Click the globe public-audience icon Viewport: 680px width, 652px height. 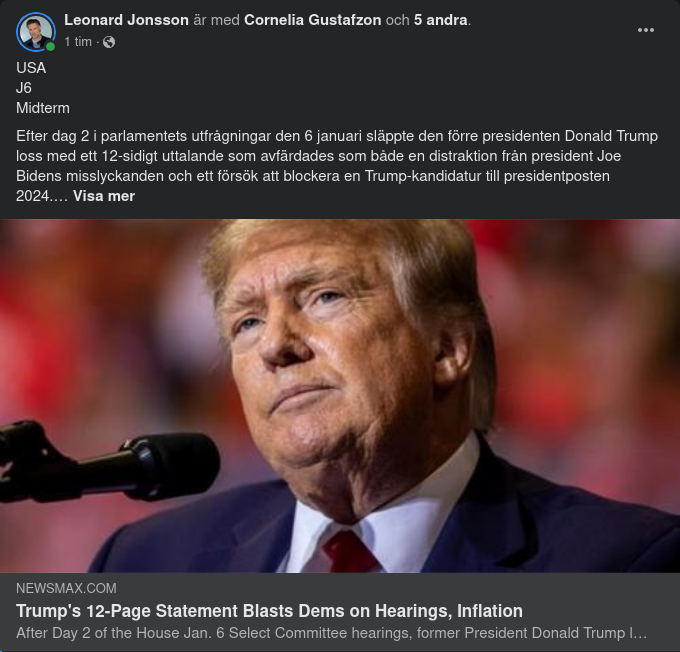click(x=109, y=42)
